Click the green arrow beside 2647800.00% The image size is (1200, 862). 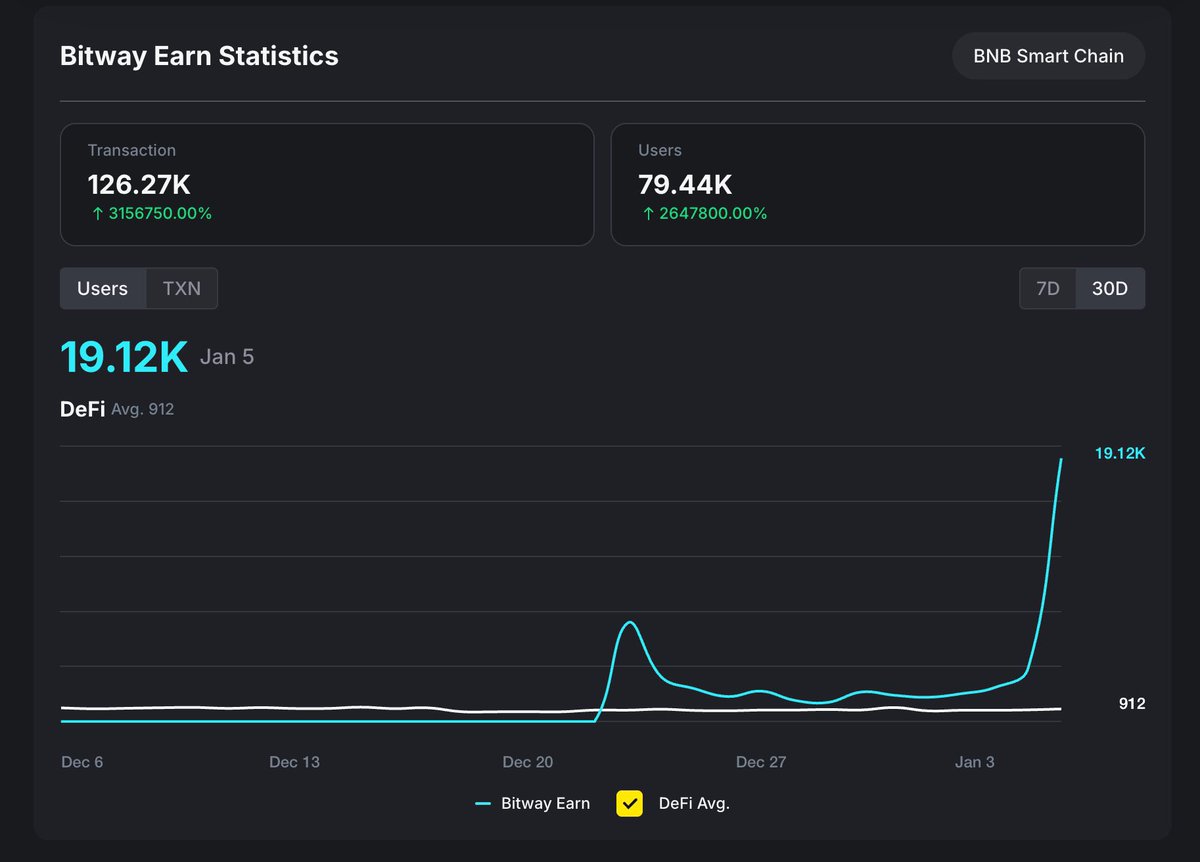point(648,213)
